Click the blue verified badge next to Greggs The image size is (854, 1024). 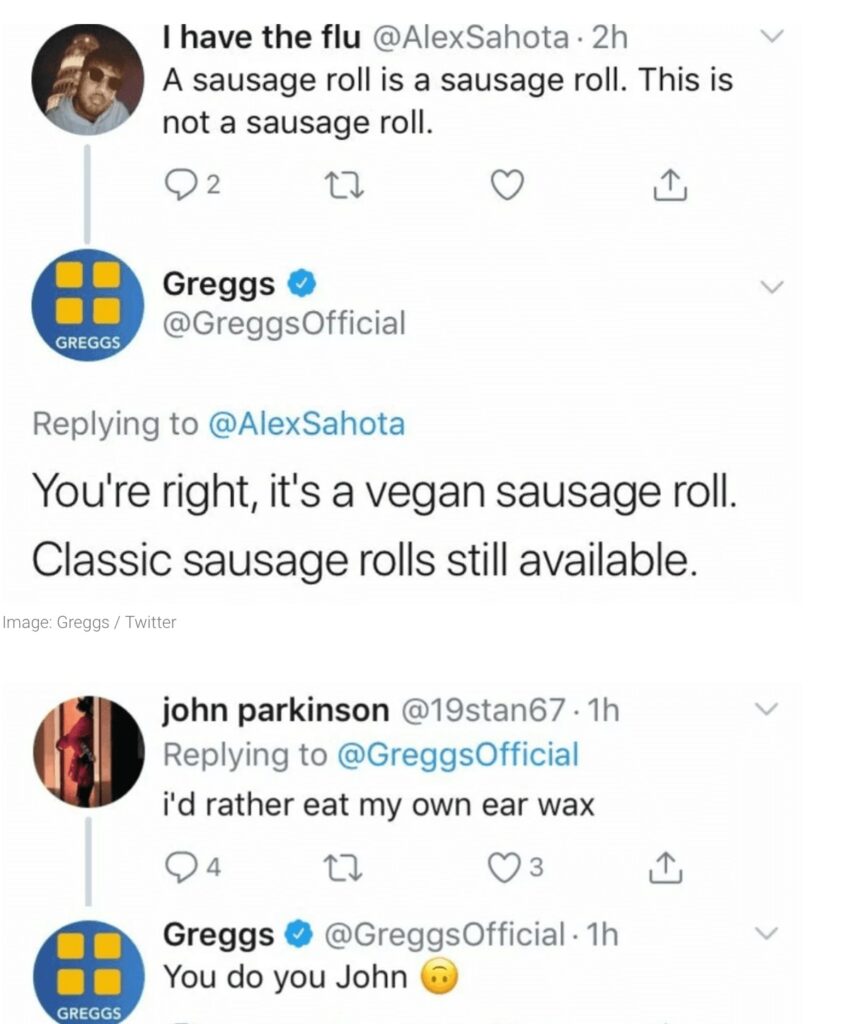pos(301,283)
